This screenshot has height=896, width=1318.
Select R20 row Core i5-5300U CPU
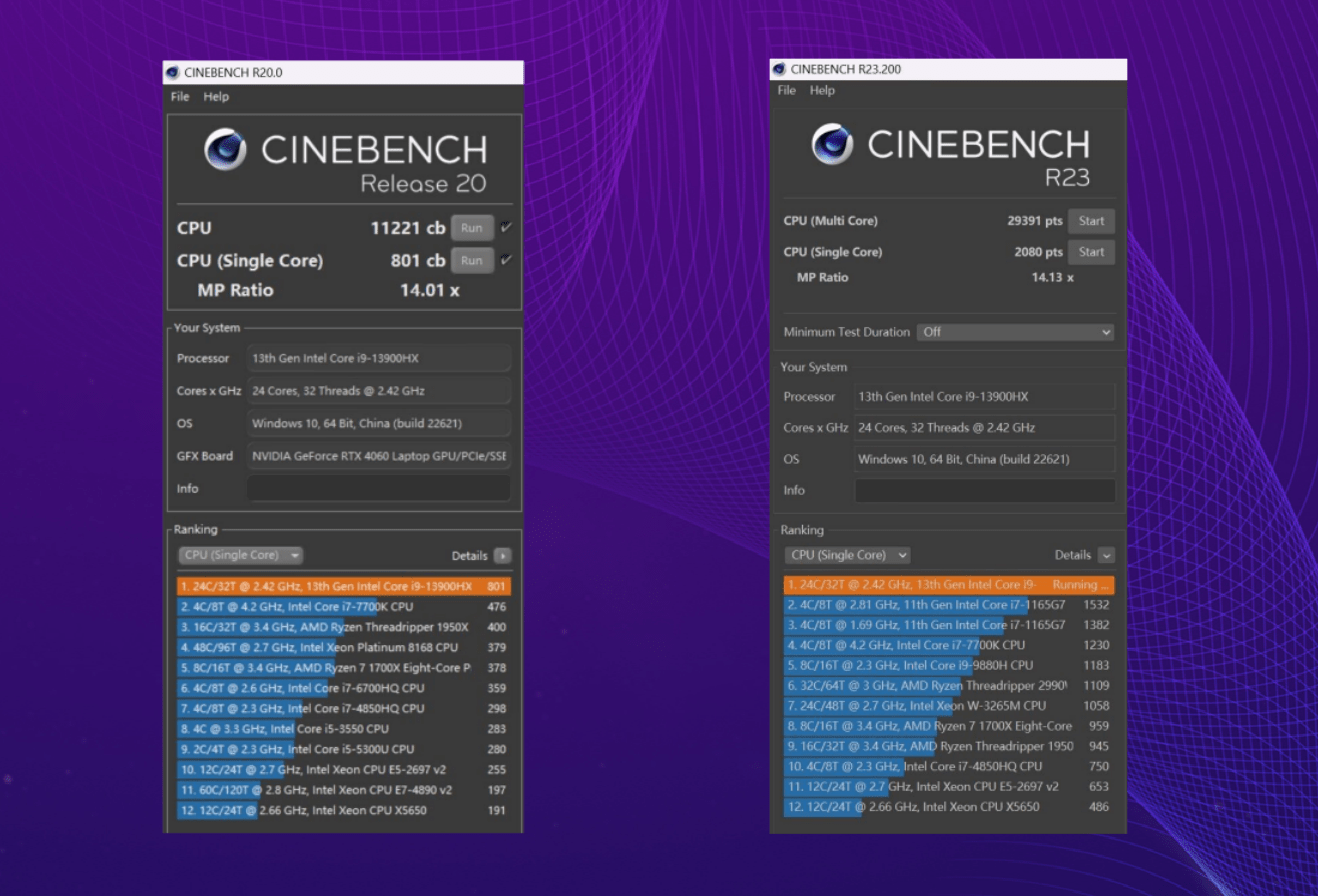click(344, 749)
